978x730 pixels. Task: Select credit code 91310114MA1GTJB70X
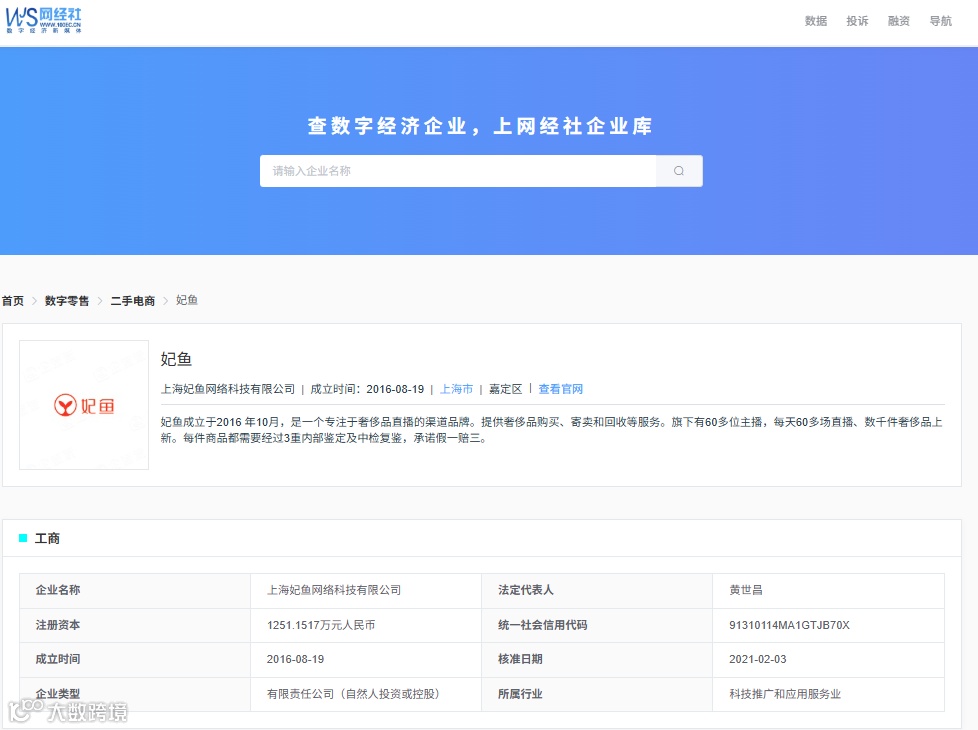789,625
